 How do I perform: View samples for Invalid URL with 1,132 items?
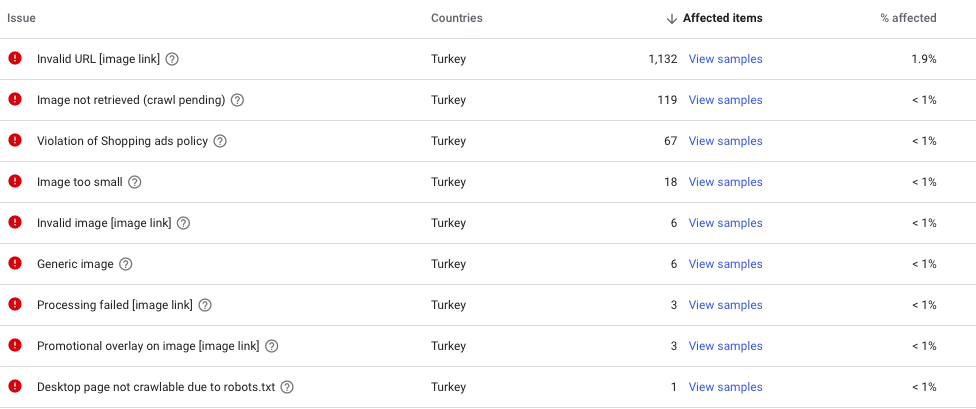[x=725, y=59]
